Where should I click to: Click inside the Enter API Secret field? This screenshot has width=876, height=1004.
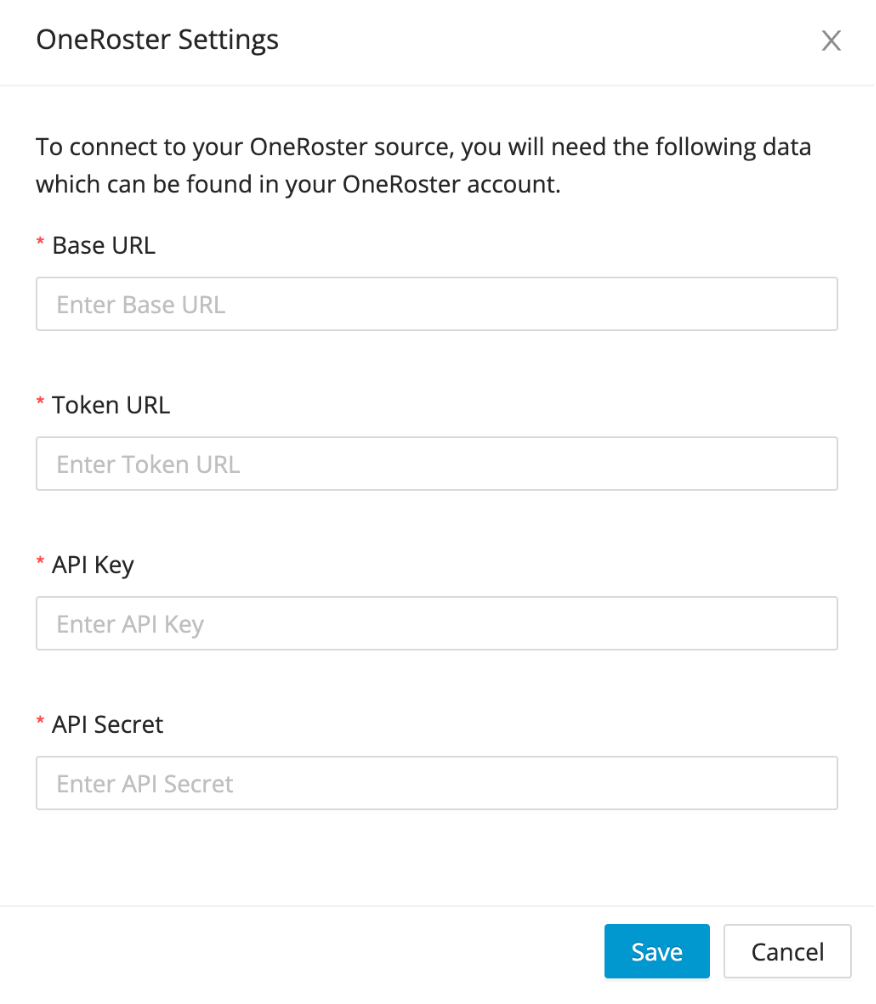point(437,783)
